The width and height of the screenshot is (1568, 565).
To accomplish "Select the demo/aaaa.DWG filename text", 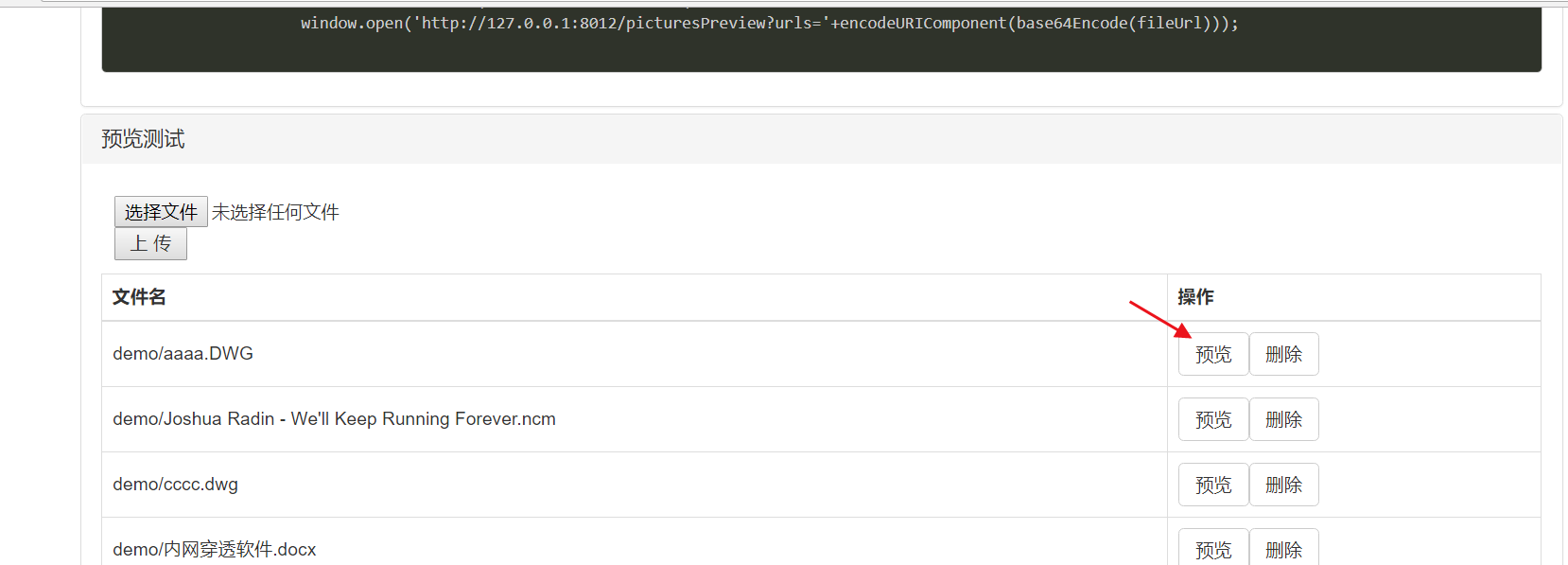I will click(183, 353).
